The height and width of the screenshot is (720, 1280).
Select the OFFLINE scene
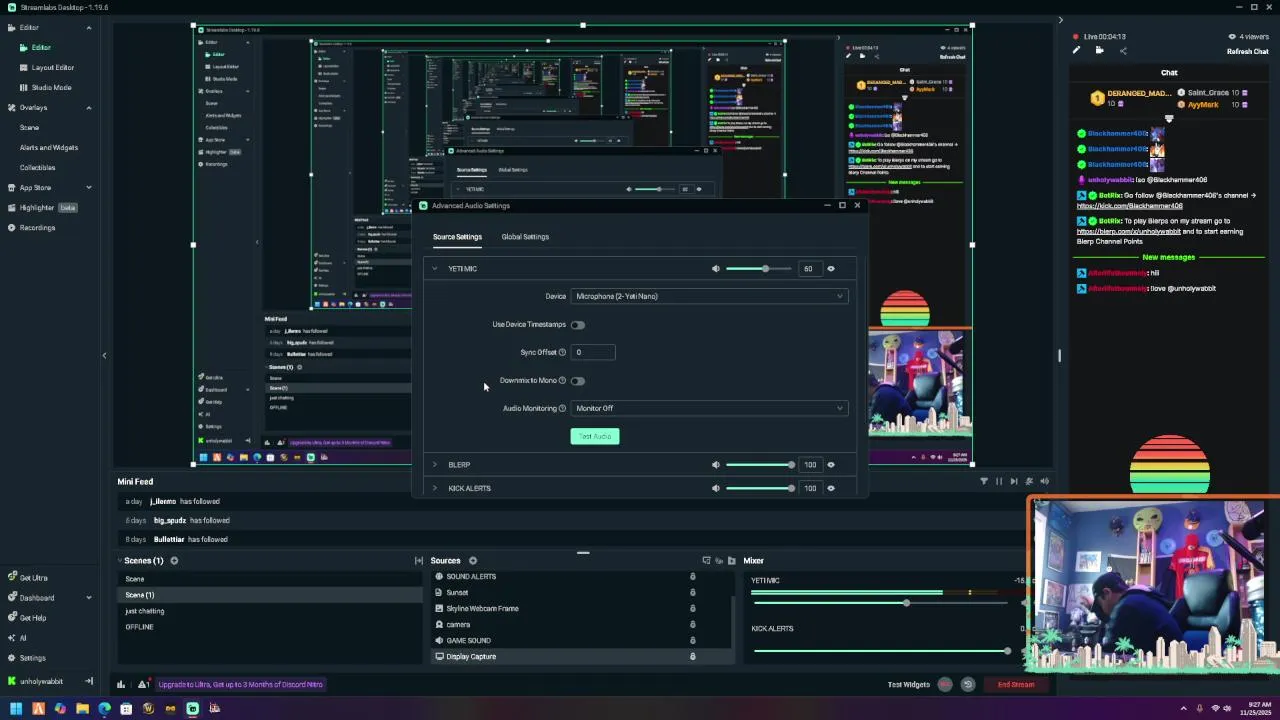140,627
